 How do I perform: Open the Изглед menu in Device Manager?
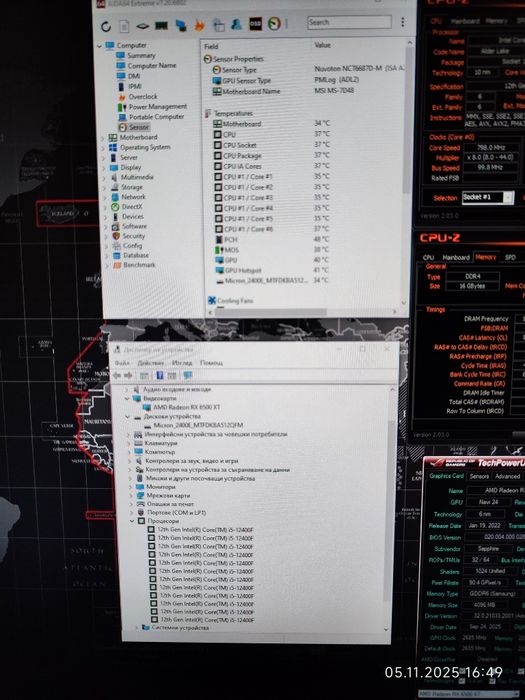182,363
